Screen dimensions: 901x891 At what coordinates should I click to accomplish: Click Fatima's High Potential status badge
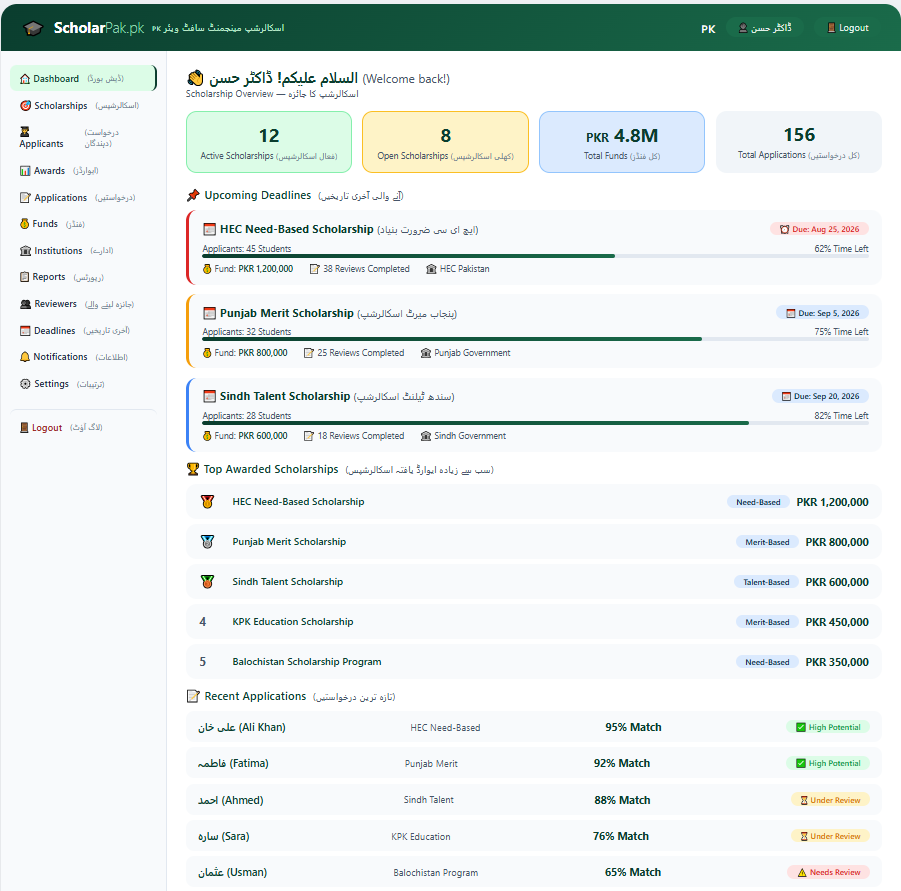point(828,763)
